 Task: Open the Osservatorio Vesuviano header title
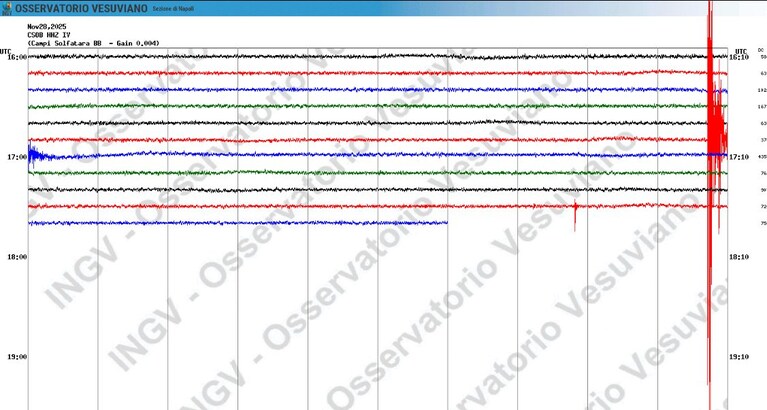coord(81,9)
